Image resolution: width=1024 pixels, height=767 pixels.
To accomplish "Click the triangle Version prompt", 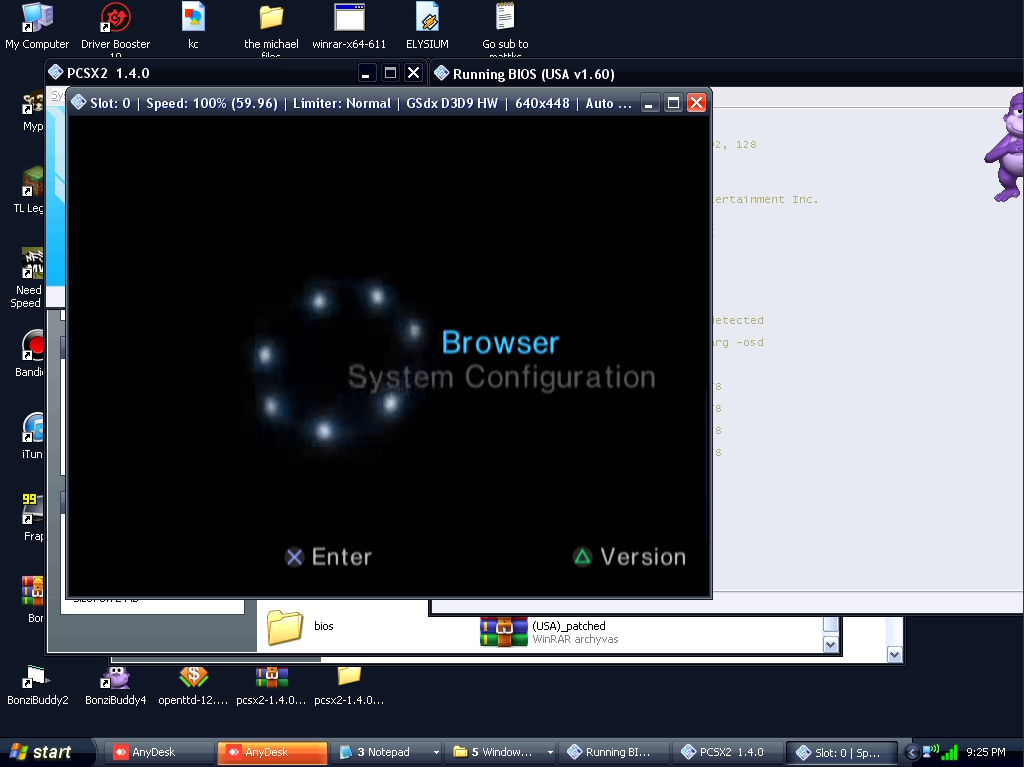I will coord(630,557).
